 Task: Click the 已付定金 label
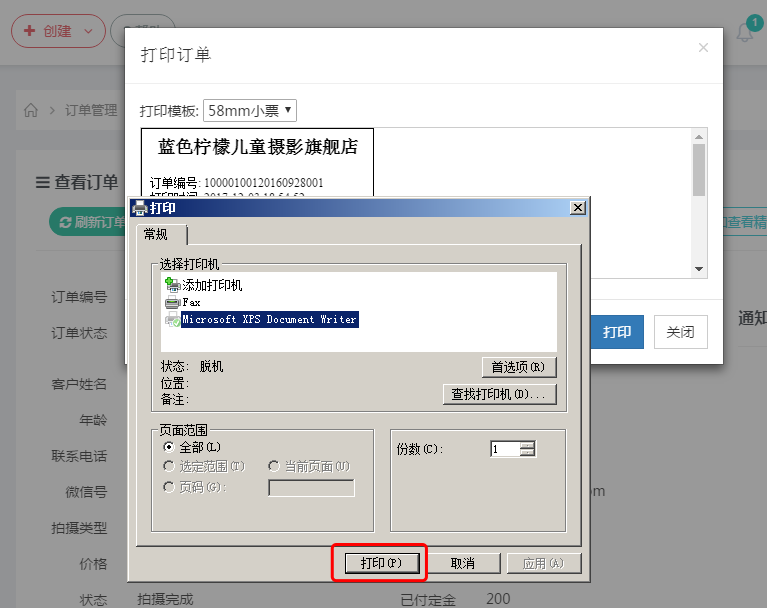[x=429, y=600]
